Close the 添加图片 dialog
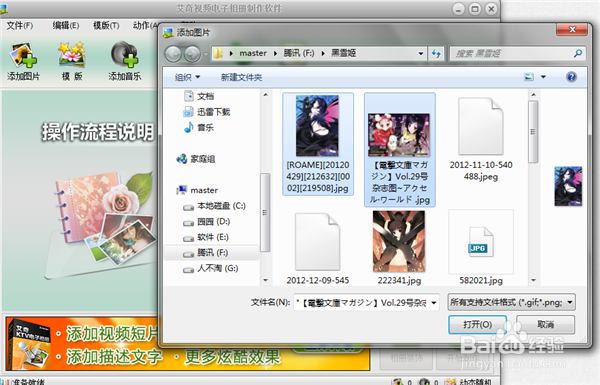600x385 pixels. tap(572, 29)
